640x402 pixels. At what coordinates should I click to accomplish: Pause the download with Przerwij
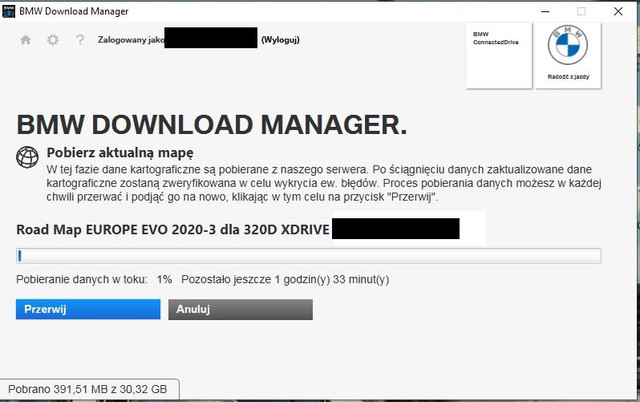click(88, 309)
